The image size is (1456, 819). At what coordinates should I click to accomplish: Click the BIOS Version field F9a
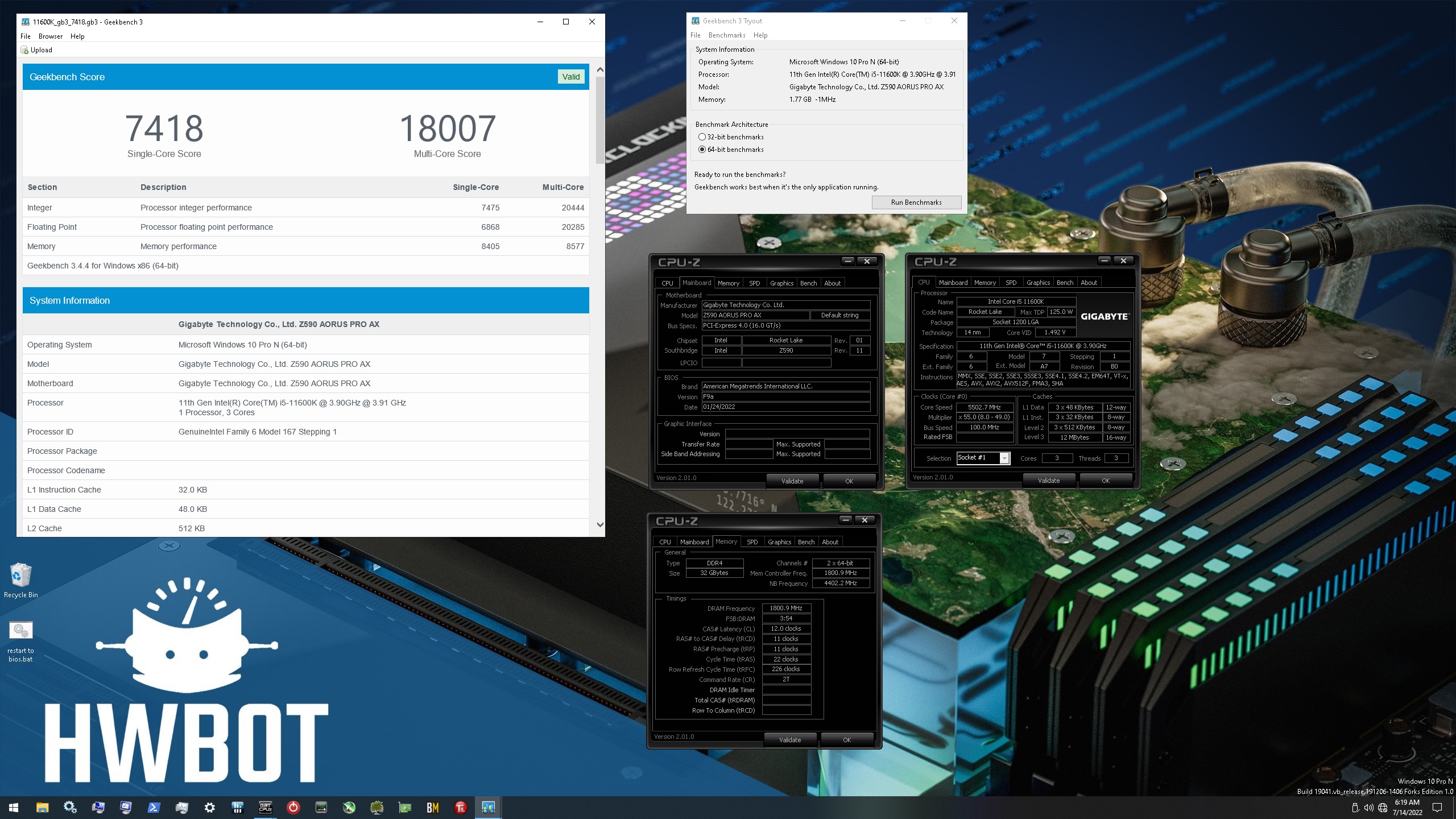pos(785,397)
